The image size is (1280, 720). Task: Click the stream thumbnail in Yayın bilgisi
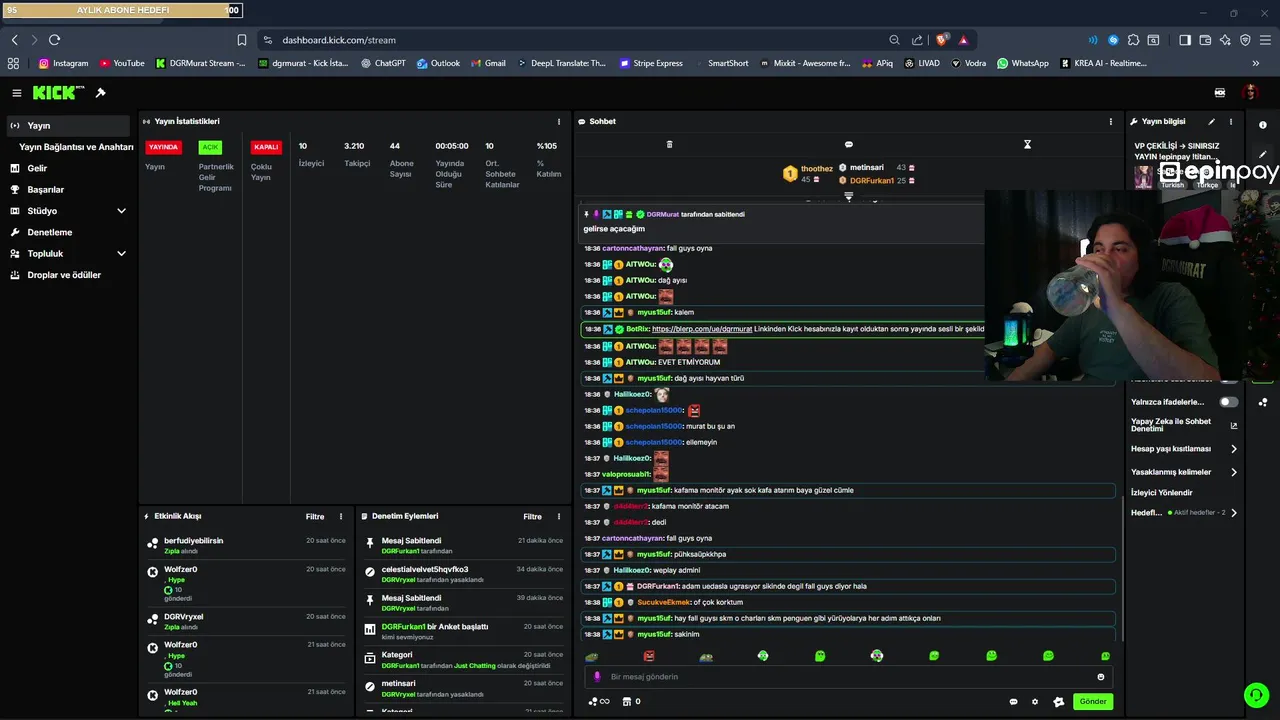[x=1143, y=176]
